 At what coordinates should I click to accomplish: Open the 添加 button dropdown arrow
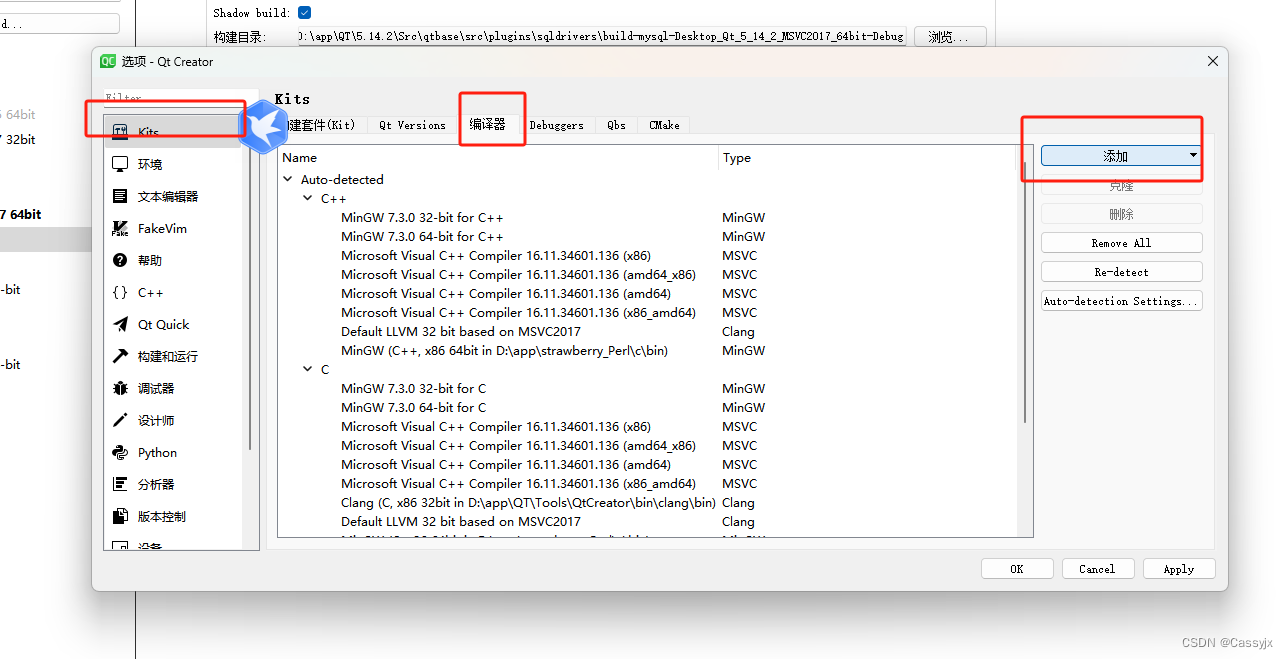[1193, 155]
